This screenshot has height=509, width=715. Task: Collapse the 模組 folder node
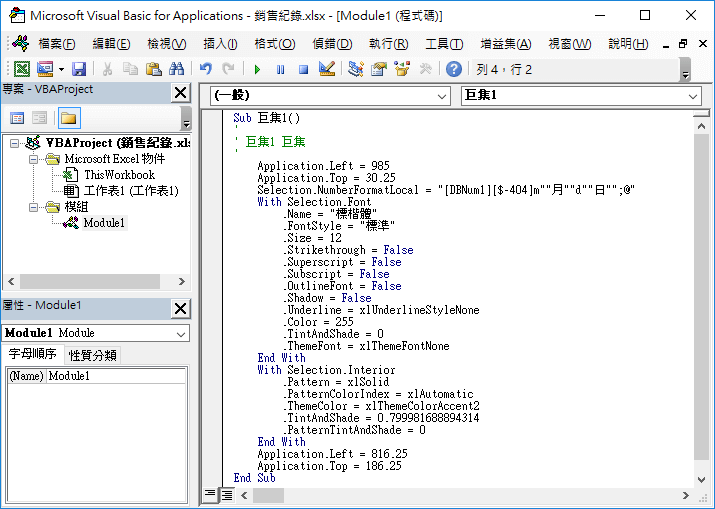pyautogui.click(x=33, y=208)
